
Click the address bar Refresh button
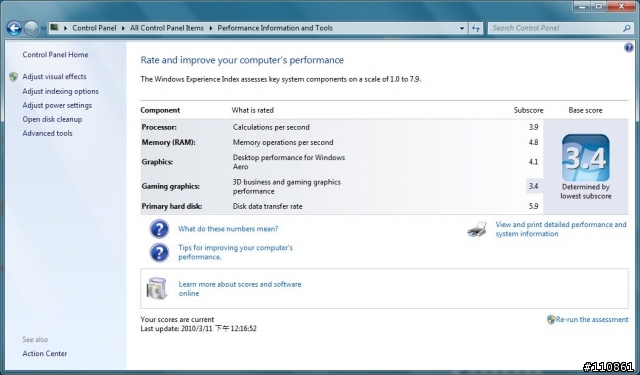[x=476, y=28]
